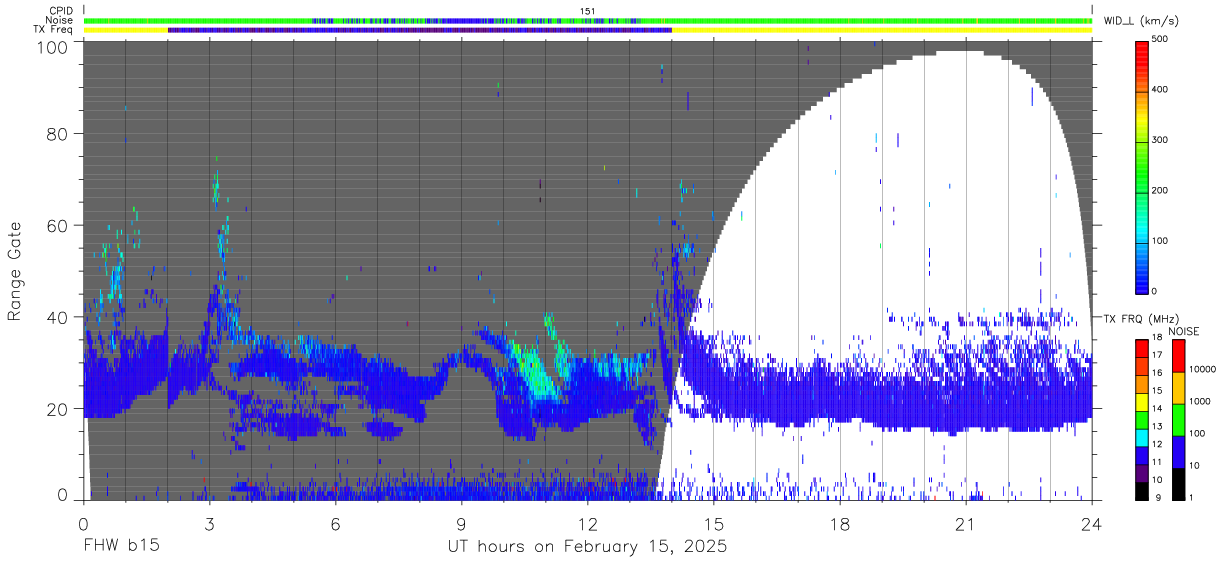This screenshot has width=1228, height=567.
Task: Click the blue bottom of the width colorbar
Action: point(1143,280)
